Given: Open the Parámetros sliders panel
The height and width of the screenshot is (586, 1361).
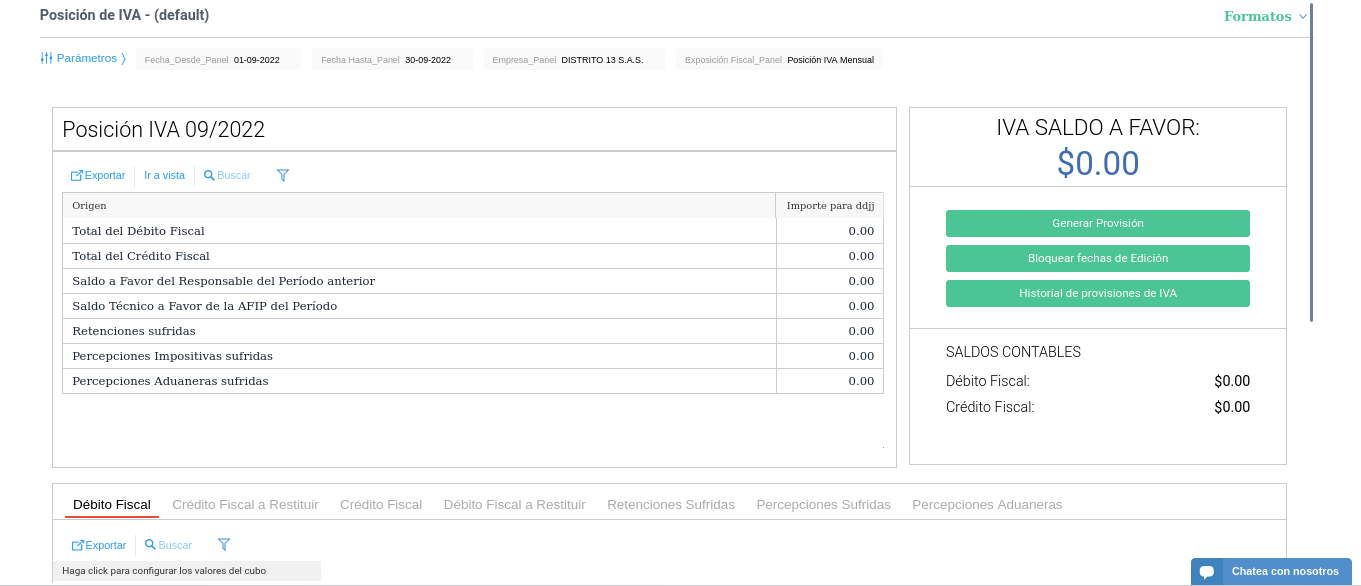Looking at the screenshot, I should pos(83,58).
